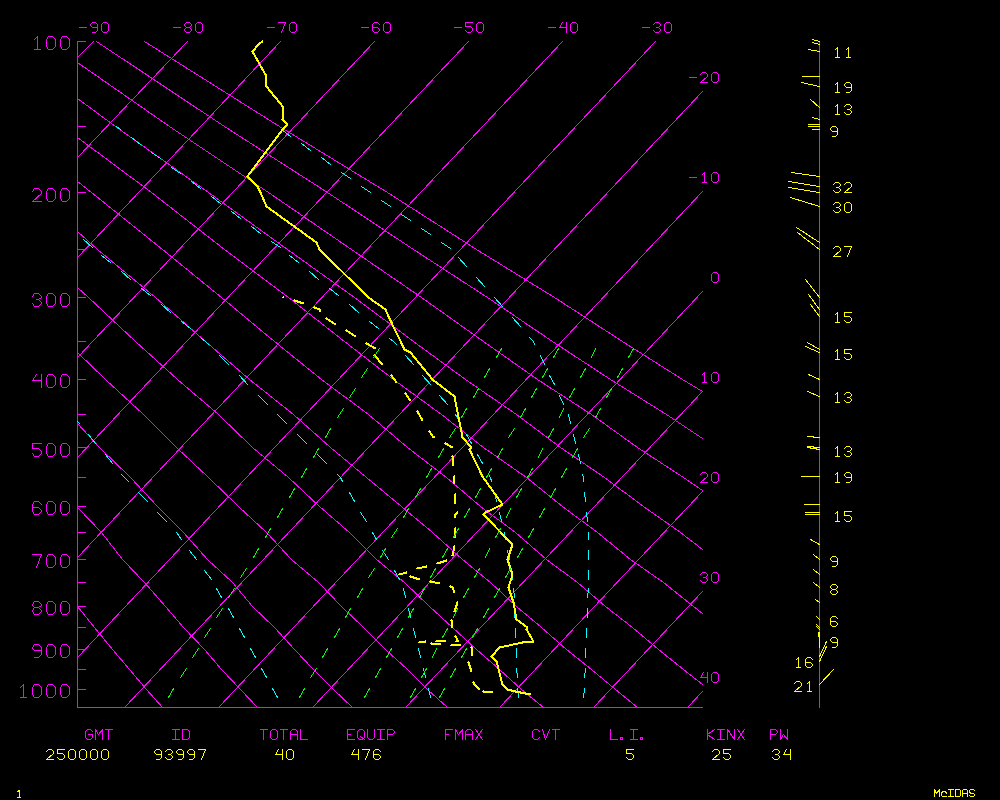
Task: Click the McIDAS label in bottom corner
Action: click(x=954, y=792)
